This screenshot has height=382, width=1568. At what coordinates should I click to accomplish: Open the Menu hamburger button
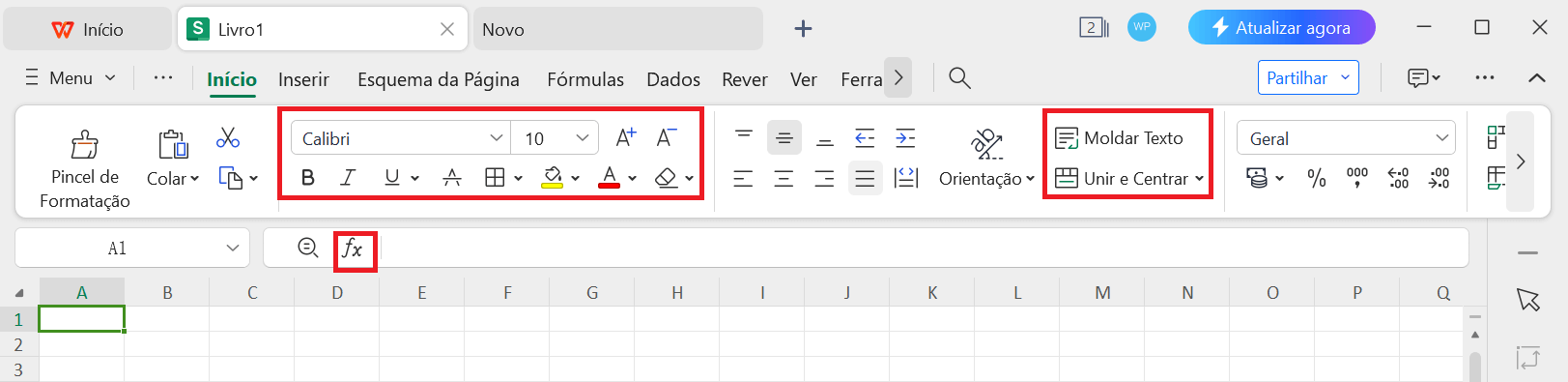click(71, 77)
